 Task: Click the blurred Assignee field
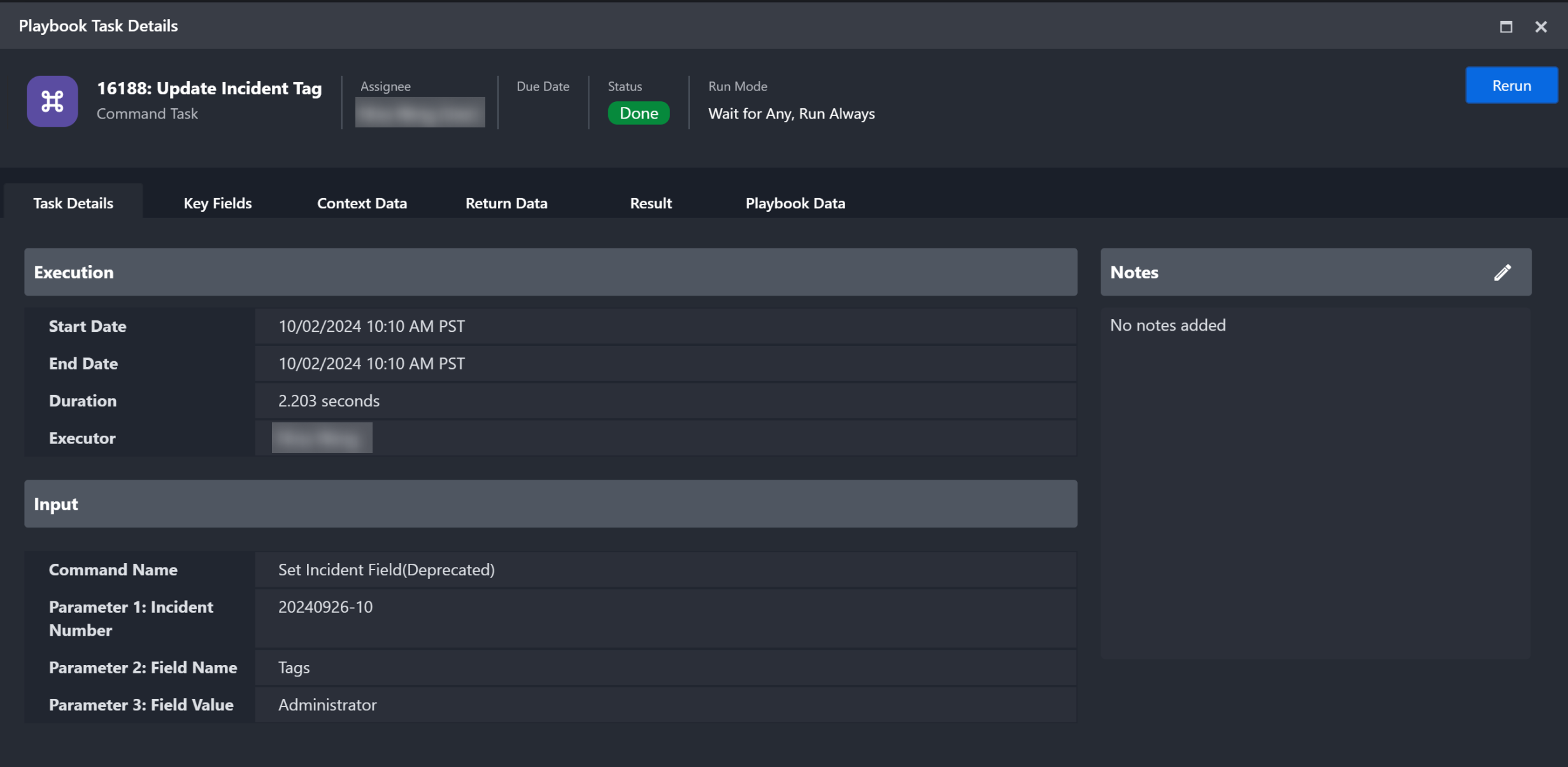420,113
